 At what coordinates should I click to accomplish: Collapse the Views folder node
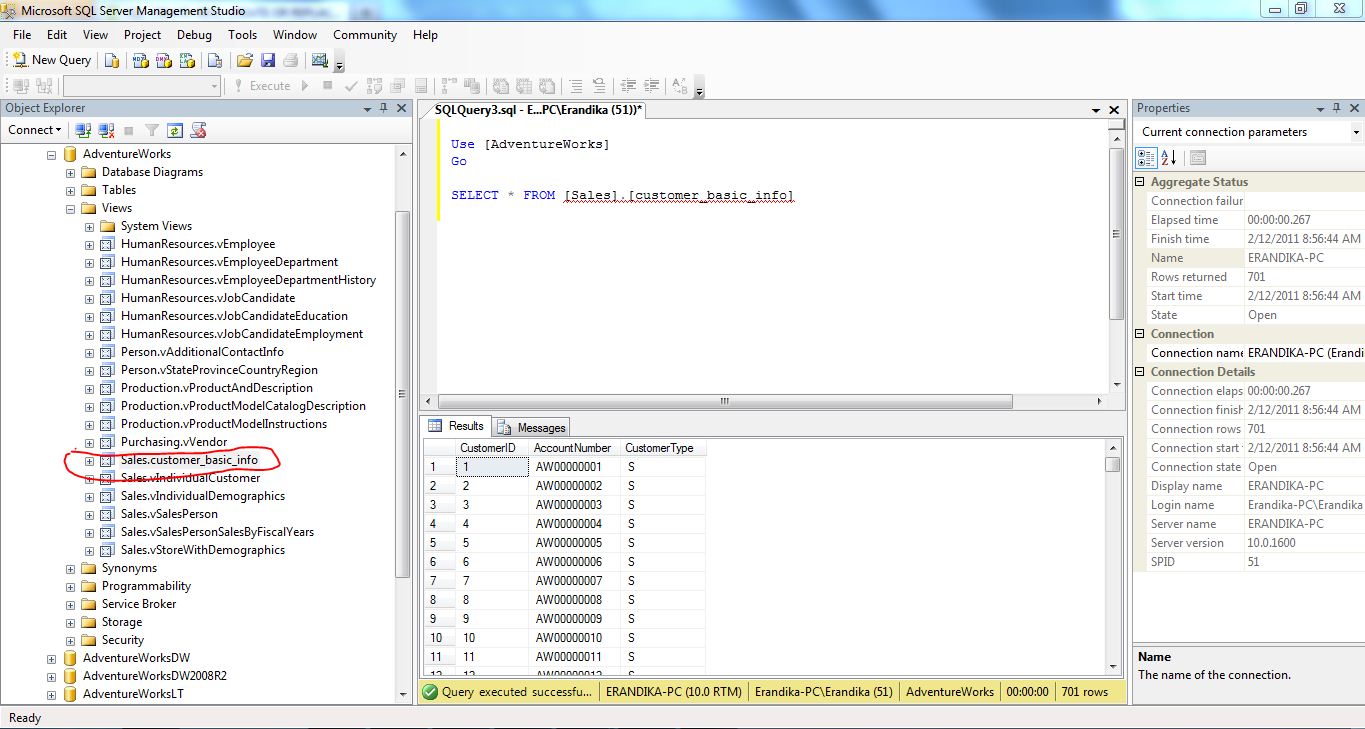(x=70, y=208)
